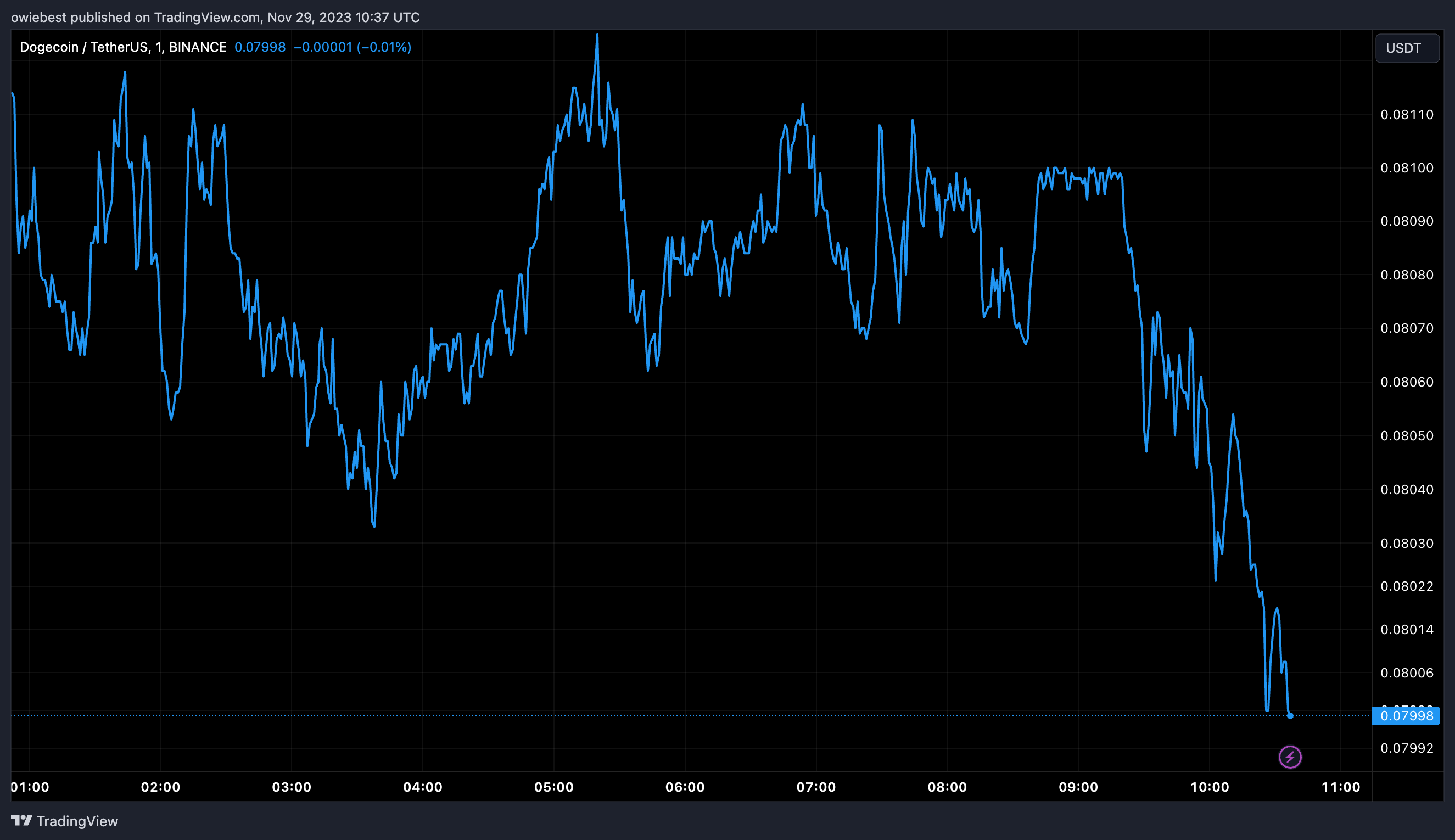Click the 01:00 time axis label
Screen dimensions: 1455x840
tap(30, 787)
